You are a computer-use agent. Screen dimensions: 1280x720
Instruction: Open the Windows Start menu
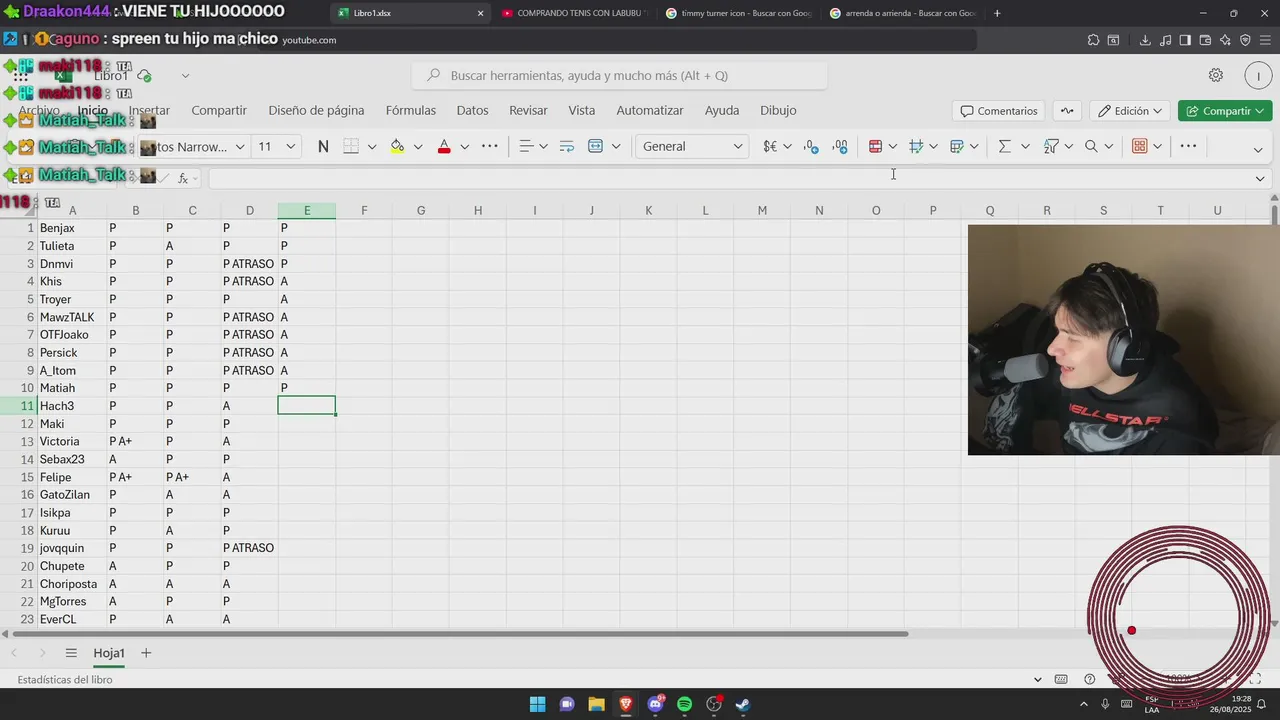pyautogui.click(x=537, y=704)
